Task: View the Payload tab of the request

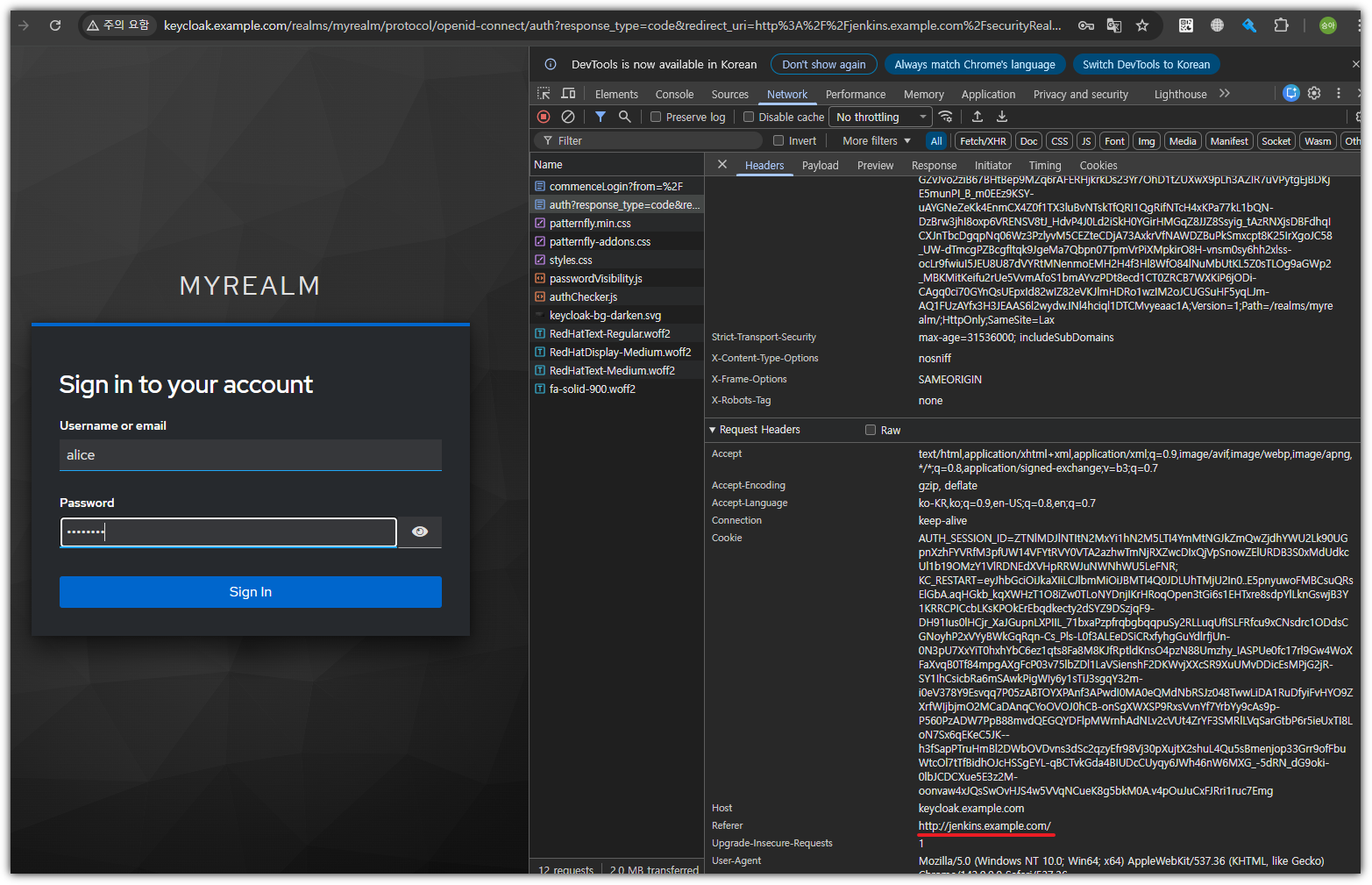Action: (820, 165)
